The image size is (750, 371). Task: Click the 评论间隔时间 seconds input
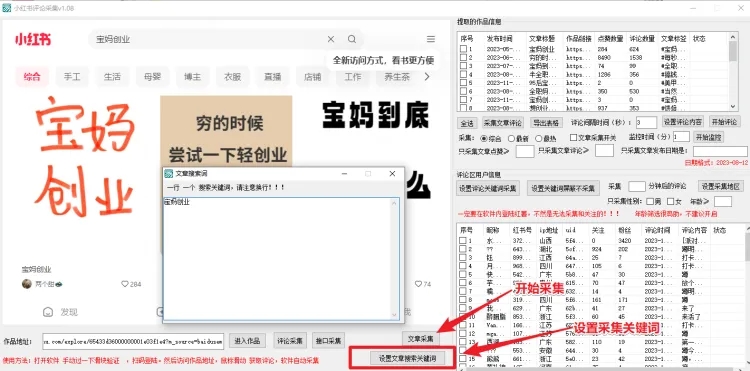[646, 122]
